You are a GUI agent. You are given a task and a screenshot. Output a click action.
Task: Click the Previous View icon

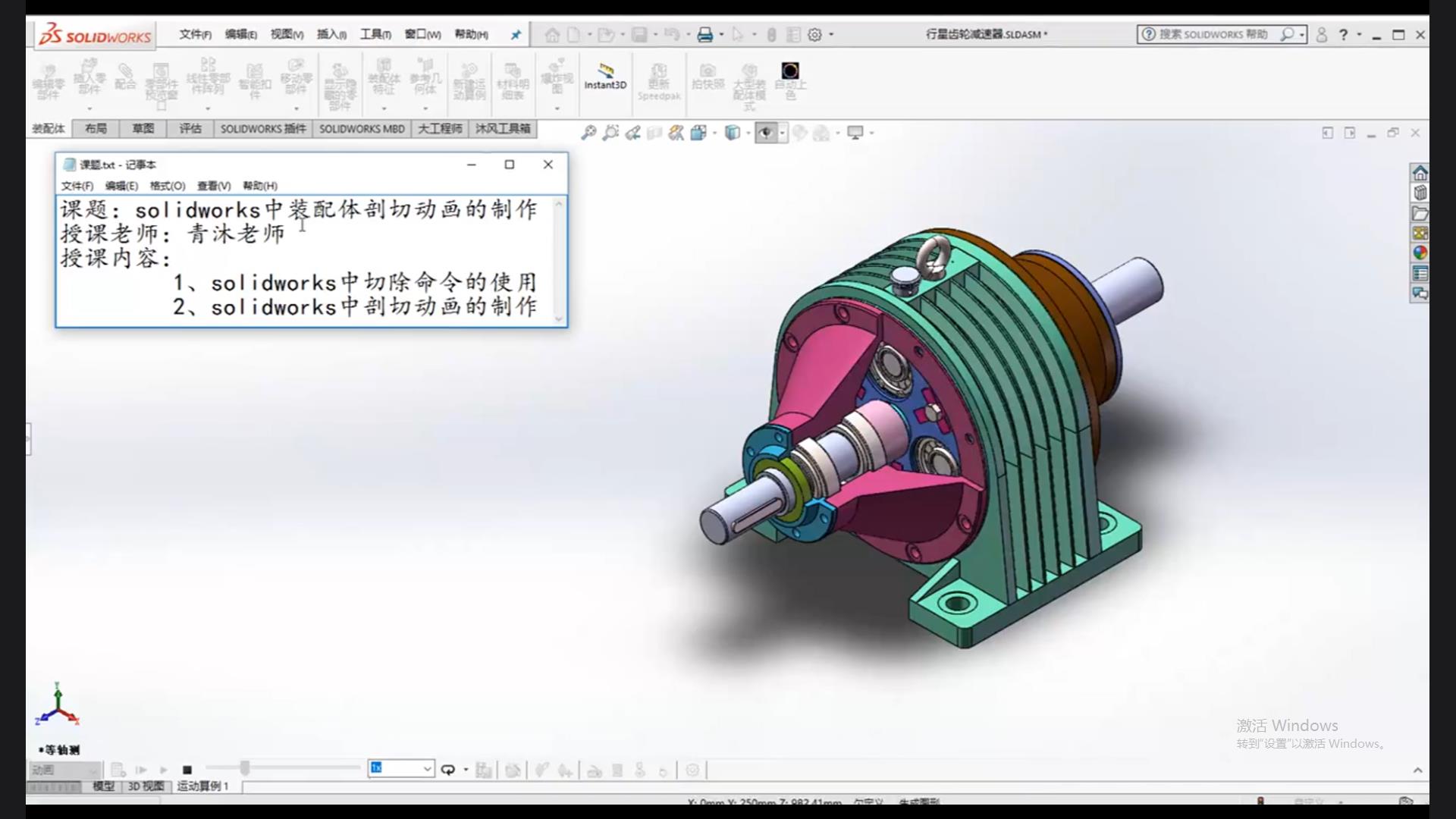tap(632, 133)
